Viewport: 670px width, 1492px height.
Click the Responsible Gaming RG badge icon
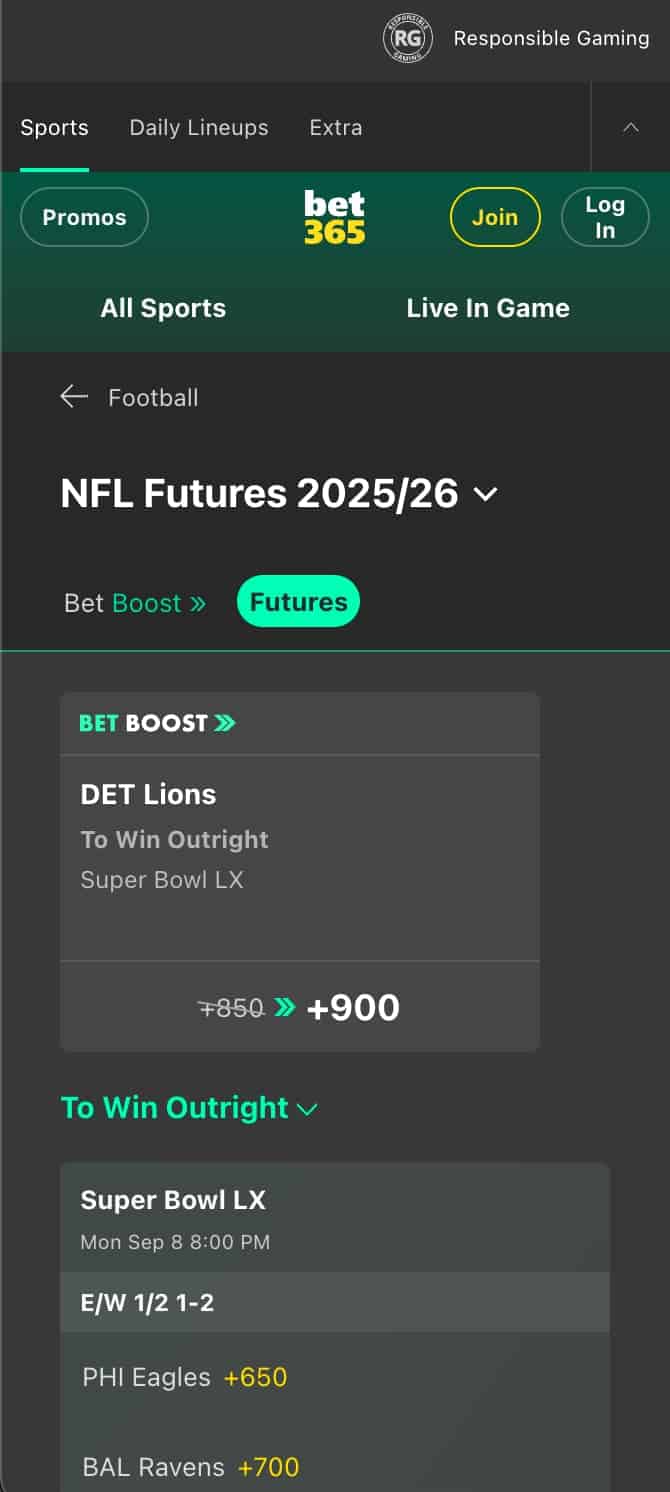tap(407, 39)
